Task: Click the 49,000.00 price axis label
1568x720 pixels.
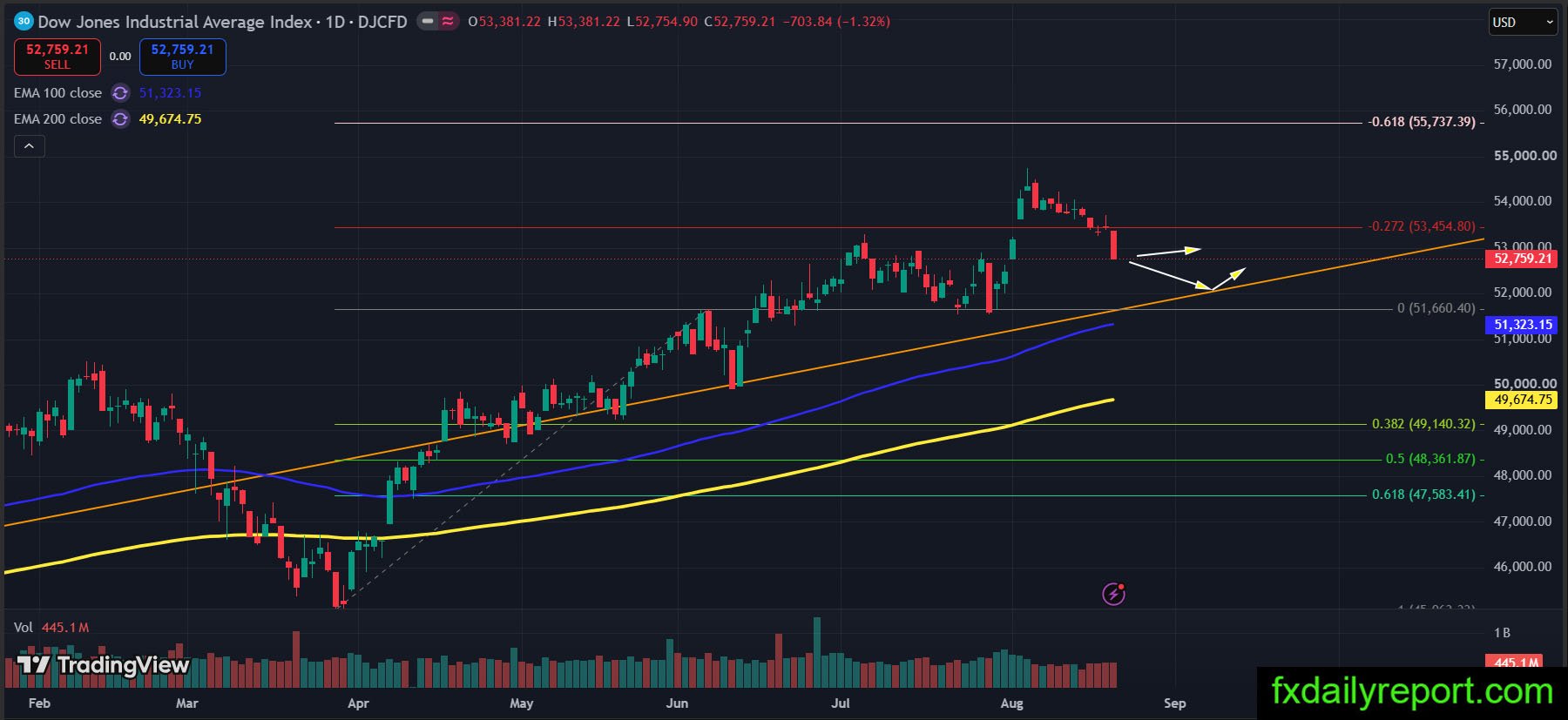Action: (1523, 430)
